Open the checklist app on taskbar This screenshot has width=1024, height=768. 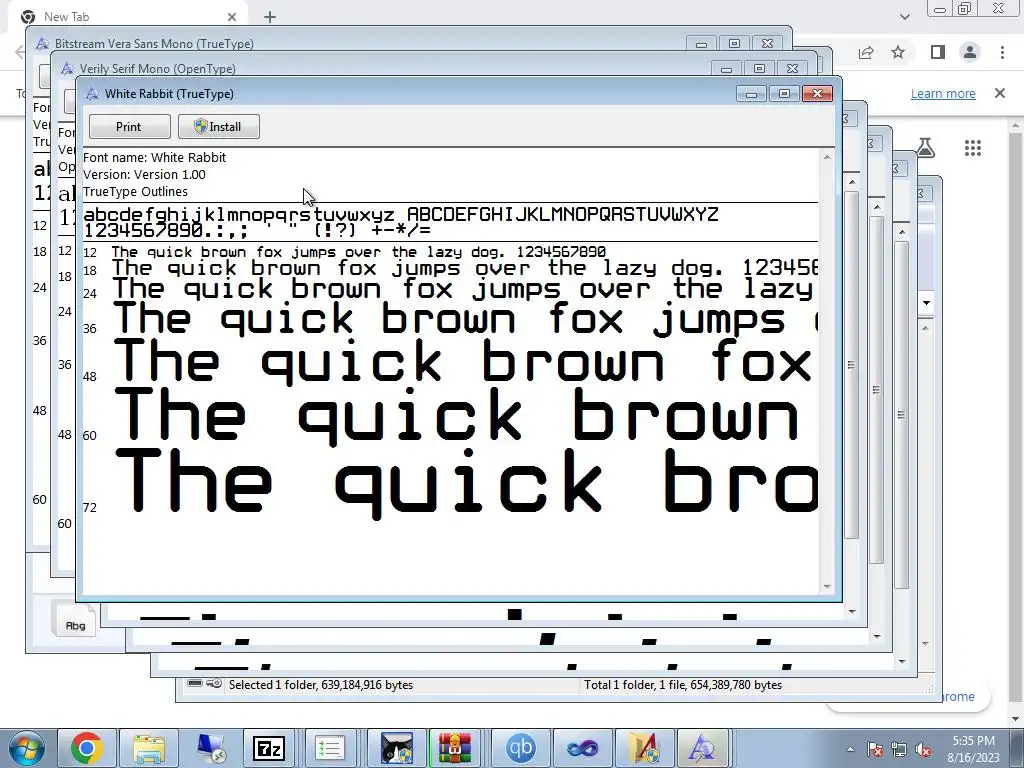click(330, 748)
